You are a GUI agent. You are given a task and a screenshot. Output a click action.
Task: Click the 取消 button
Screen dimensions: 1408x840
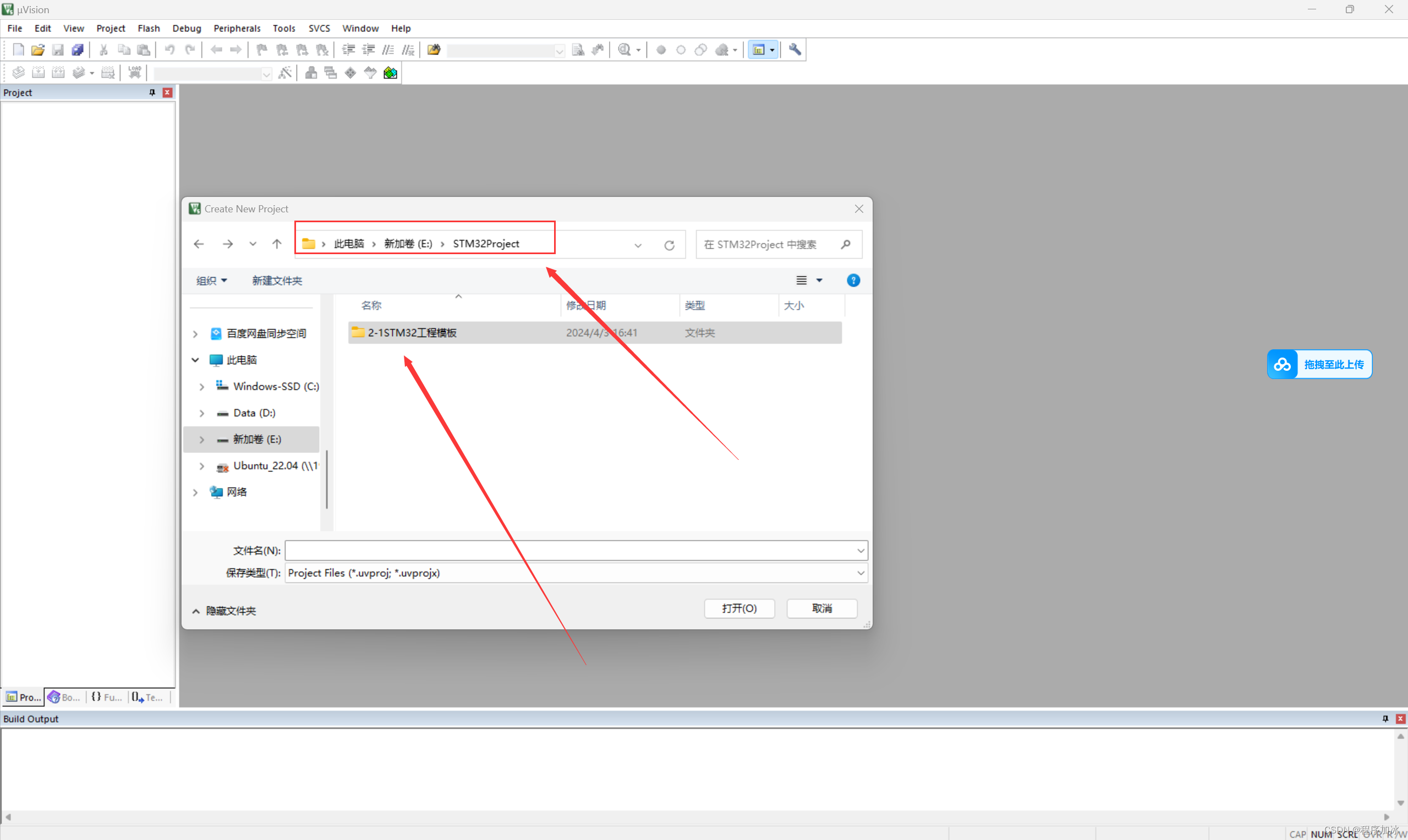(821, 608)
